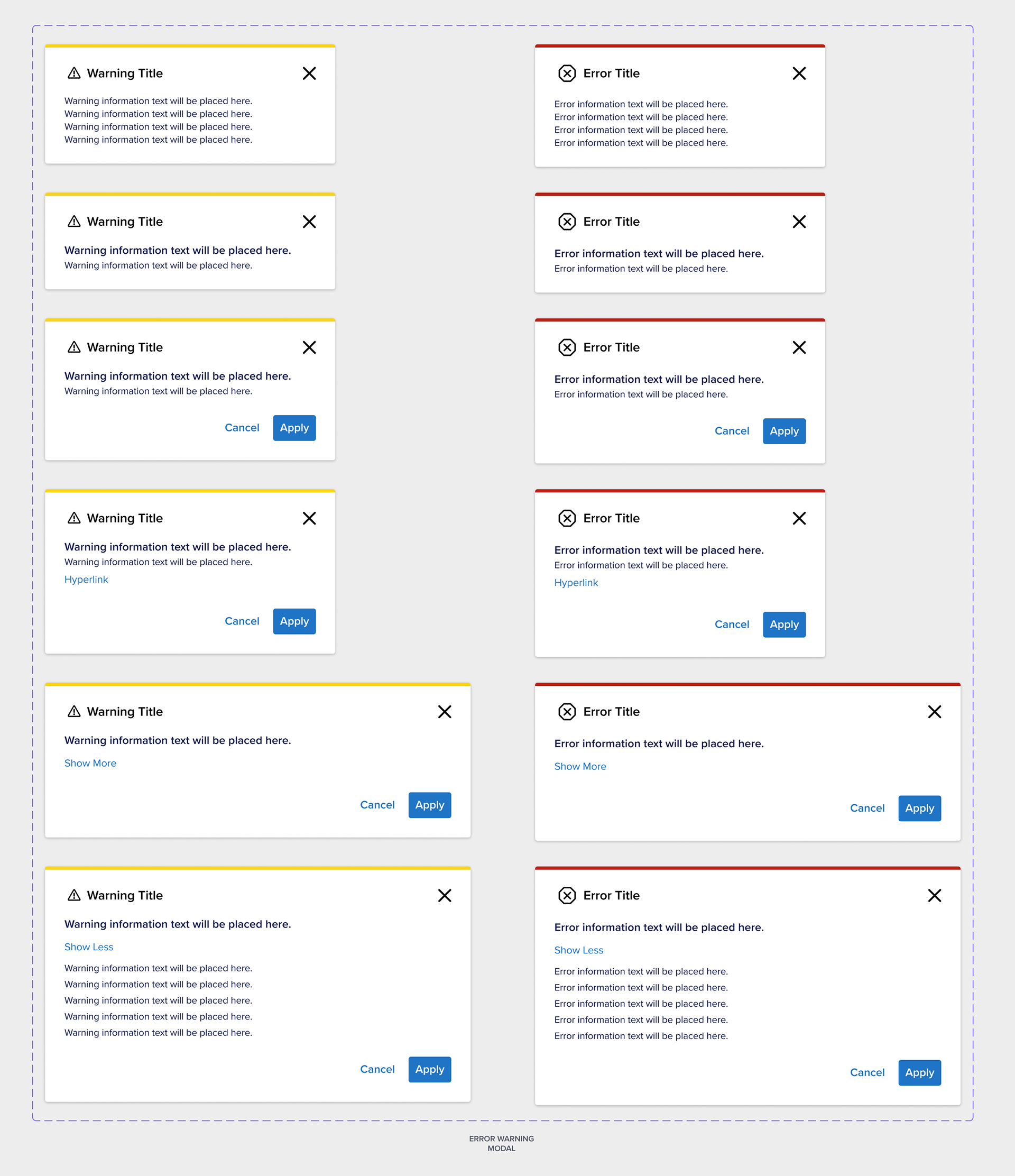
Task: Click the warning icon in the two-line, button-less warning modal
Action: pyautogui.click(x=74, y=222)
